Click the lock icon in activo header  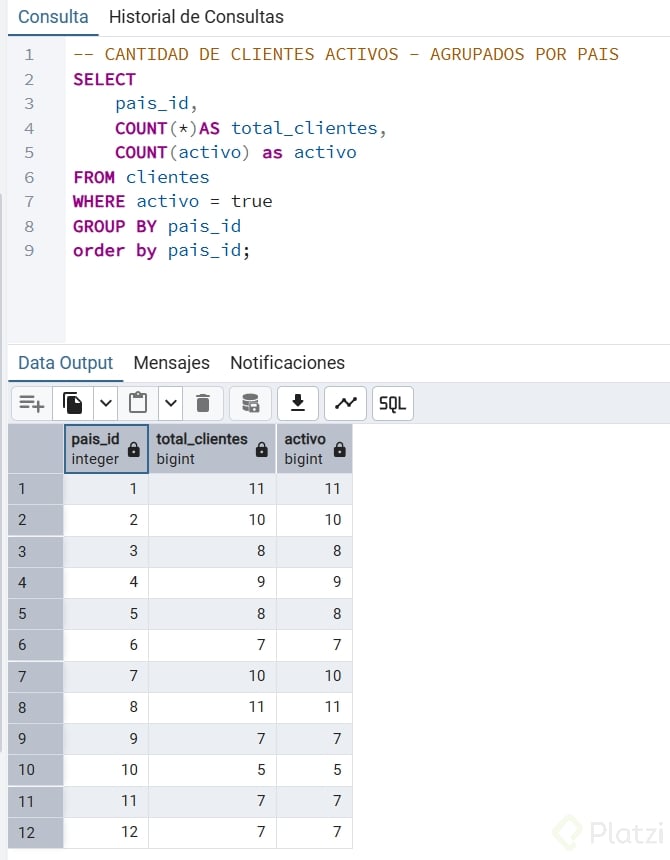pos(340,450)
